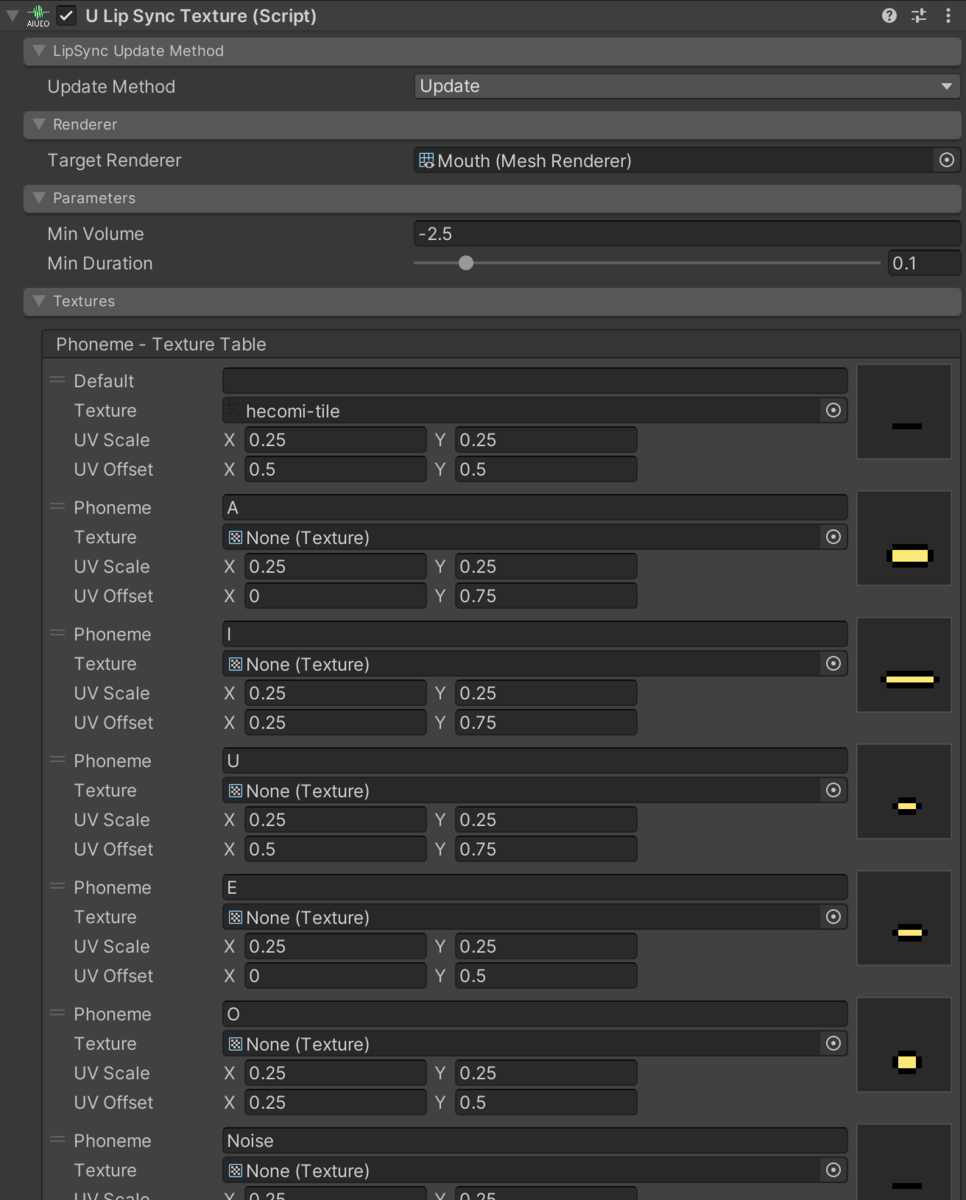Click the object picker for the Noise phoneme texture
The image size is (966, 1200).
(x=833, y=1170)
